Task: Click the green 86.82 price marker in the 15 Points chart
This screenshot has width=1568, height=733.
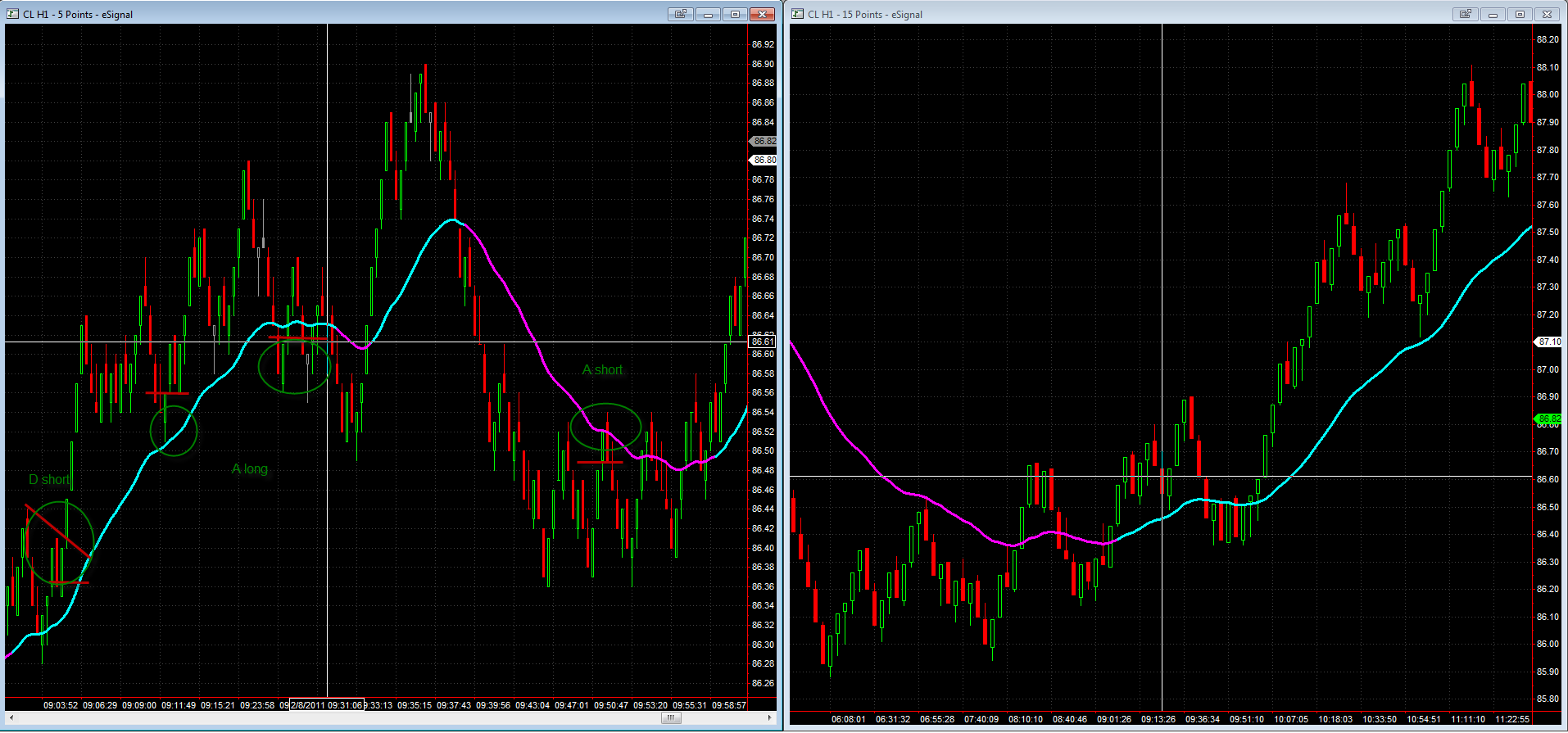Action: click(x=1548, y=419)
